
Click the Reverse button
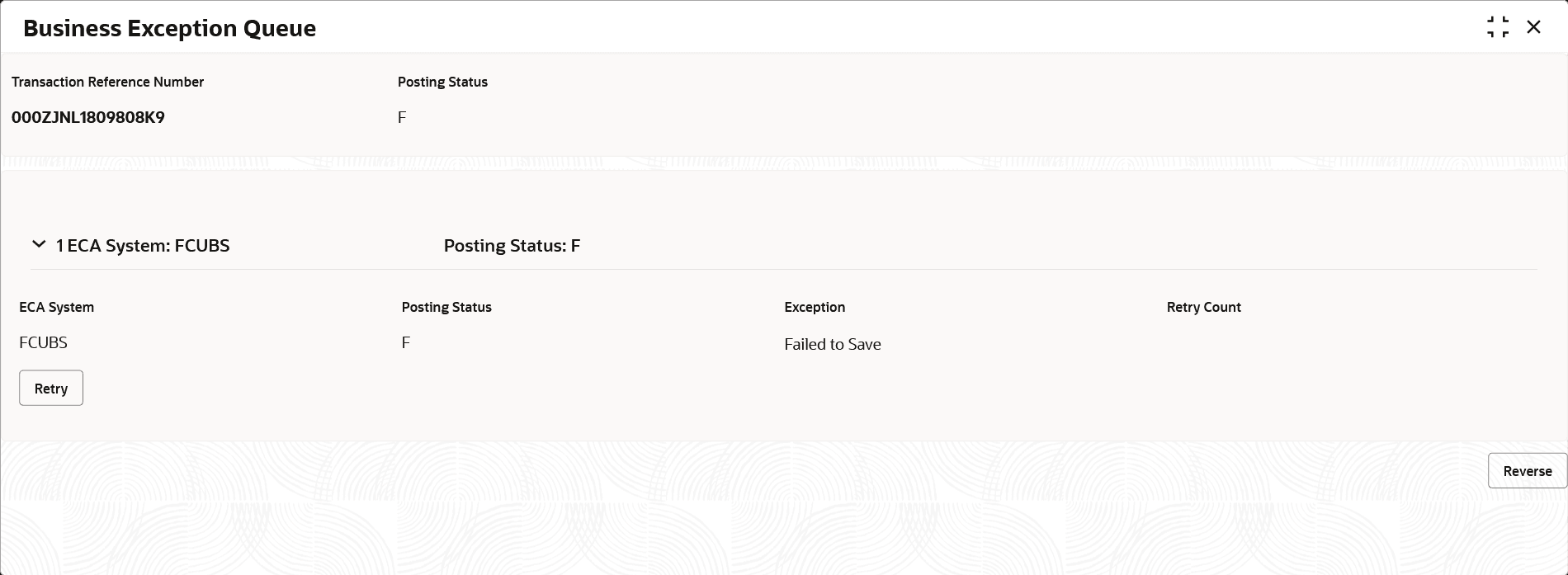pos(1527,471)
